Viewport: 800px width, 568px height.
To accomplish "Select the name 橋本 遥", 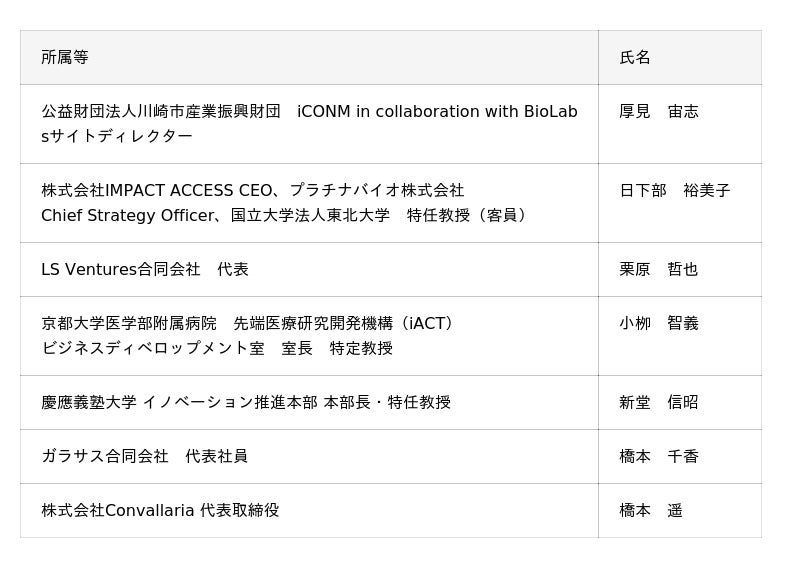I will [x=651, y=511].
